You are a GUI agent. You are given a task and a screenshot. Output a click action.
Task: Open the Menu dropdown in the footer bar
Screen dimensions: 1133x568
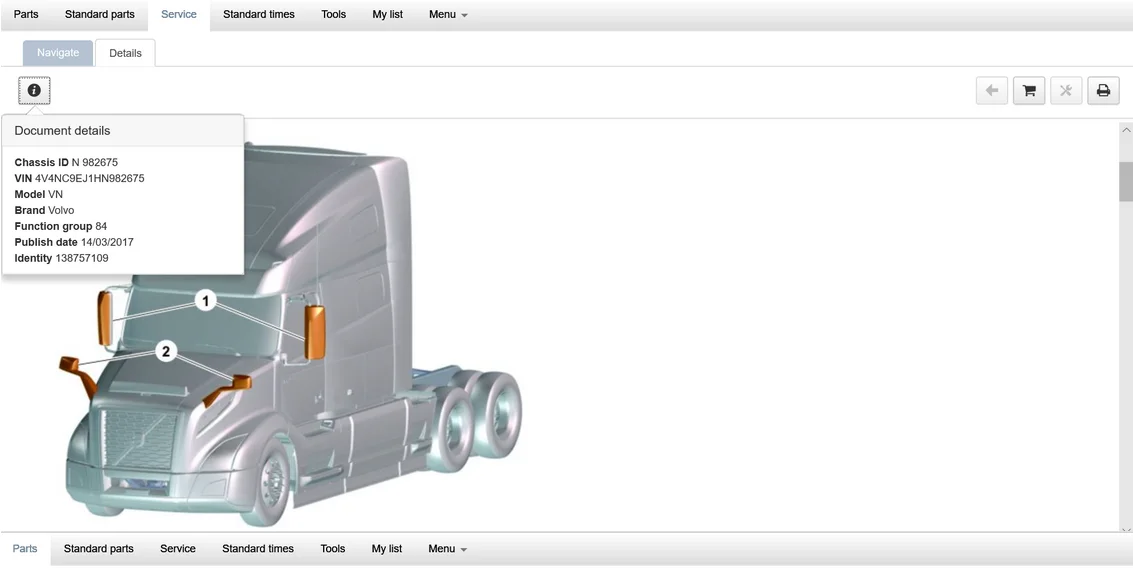click(x=447, y=549)
